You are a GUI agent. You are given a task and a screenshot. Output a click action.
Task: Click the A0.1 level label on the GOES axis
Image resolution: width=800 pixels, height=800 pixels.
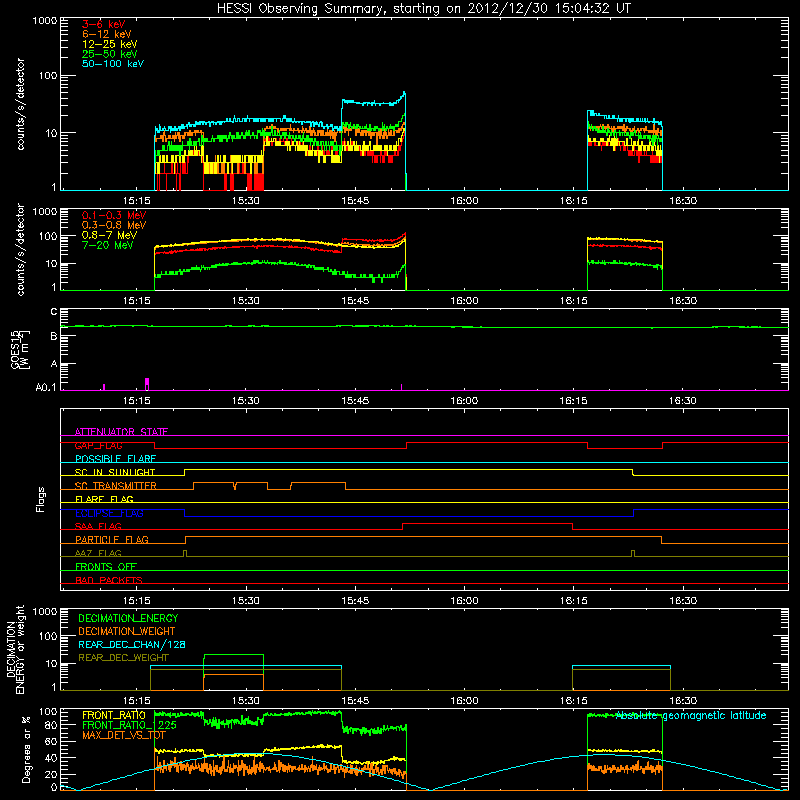tap(46, 388)
